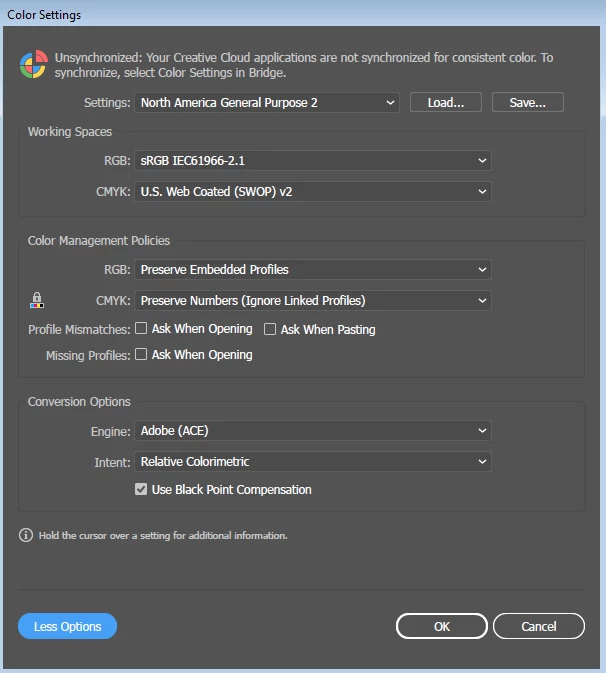Click the Working Spaces section heading
This screenshot has height=673, width=606.
click(70, 131)
